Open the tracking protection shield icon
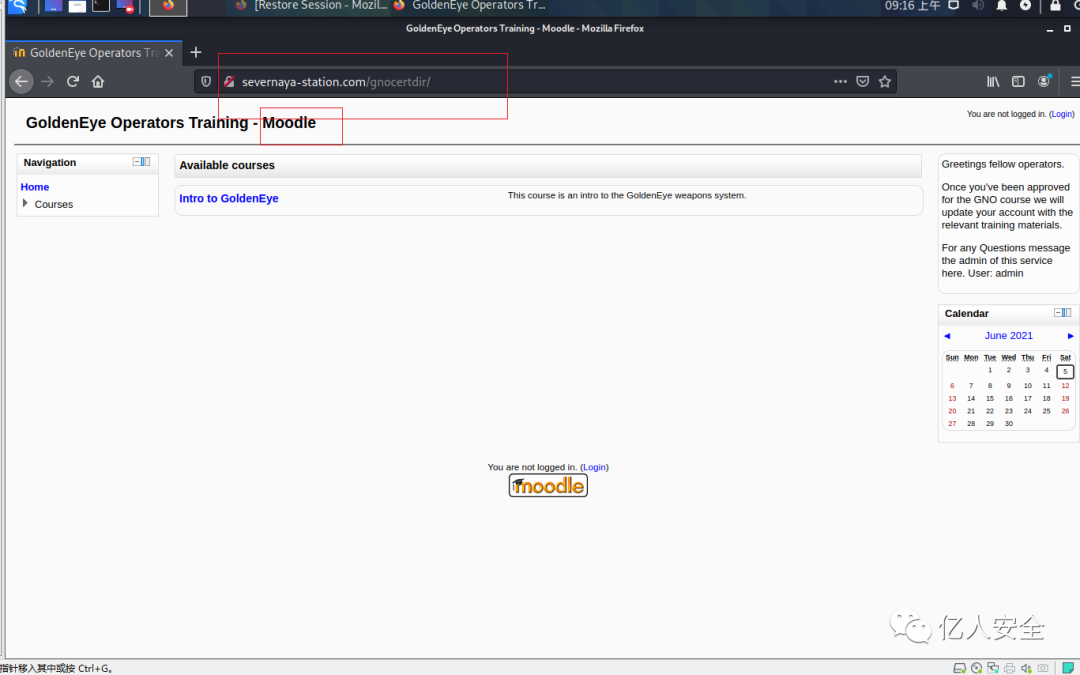Screen dimensions: 1080x675 pos(205,81)
